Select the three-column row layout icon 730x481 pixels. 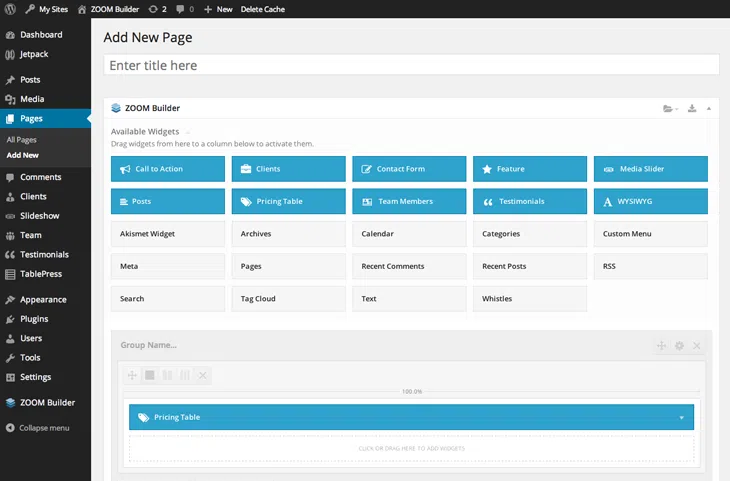185,375
